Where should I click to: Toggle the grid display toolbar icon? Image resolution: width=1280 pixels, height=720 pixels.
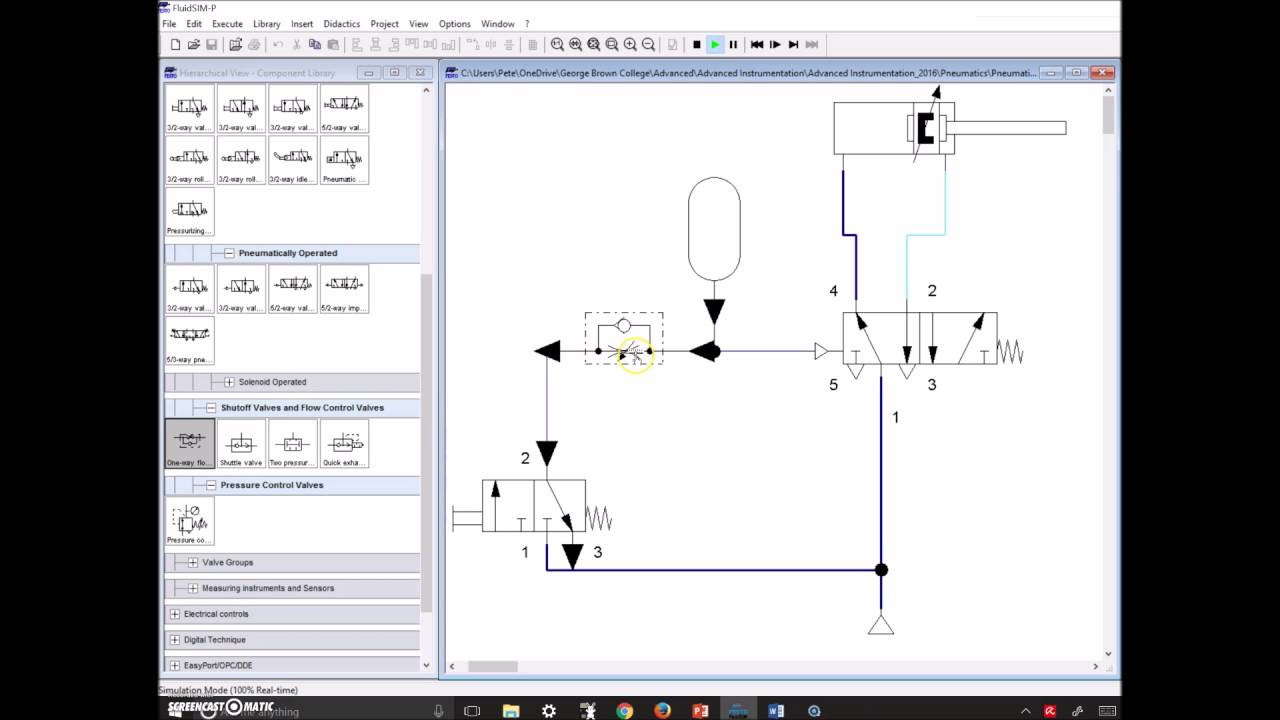[x=532, y=44]
